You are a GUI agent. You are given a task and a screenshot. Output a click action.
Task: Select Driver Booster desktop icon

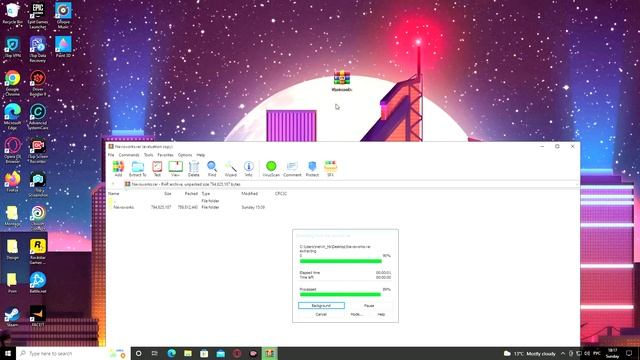38,83
